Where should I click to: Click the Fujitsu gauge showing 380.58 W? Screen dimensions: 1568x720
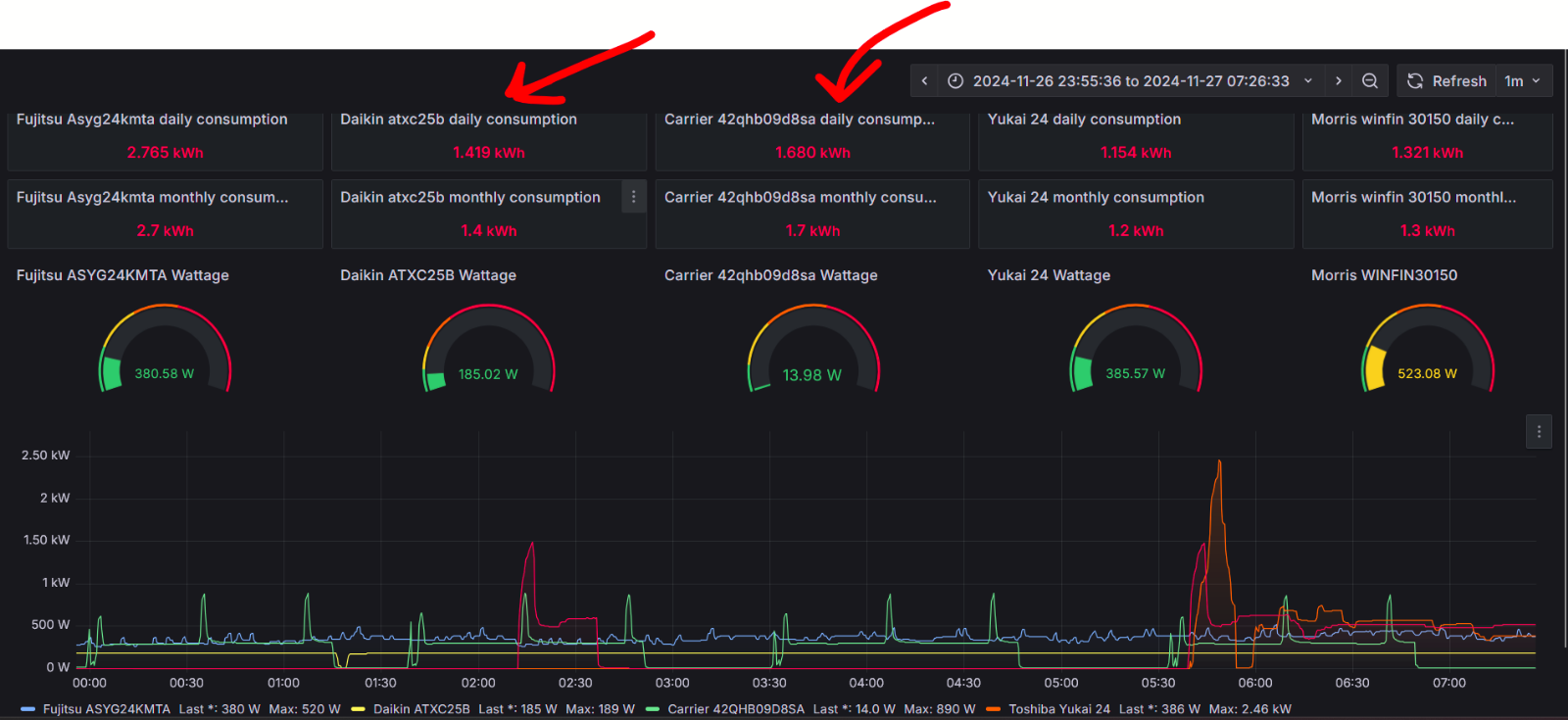pos(165,348)
